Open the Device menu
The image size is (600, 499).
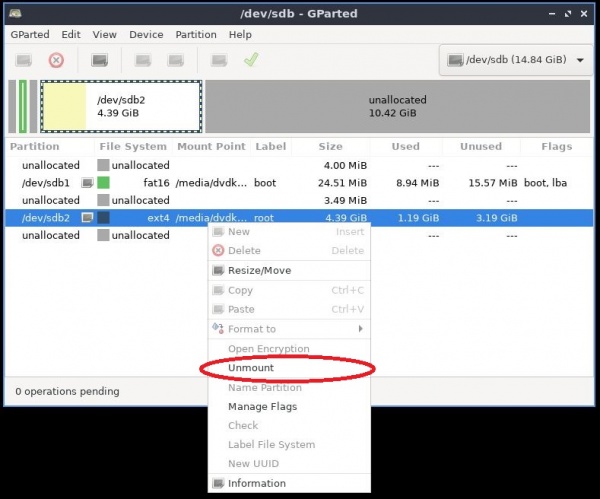[146, 34]
